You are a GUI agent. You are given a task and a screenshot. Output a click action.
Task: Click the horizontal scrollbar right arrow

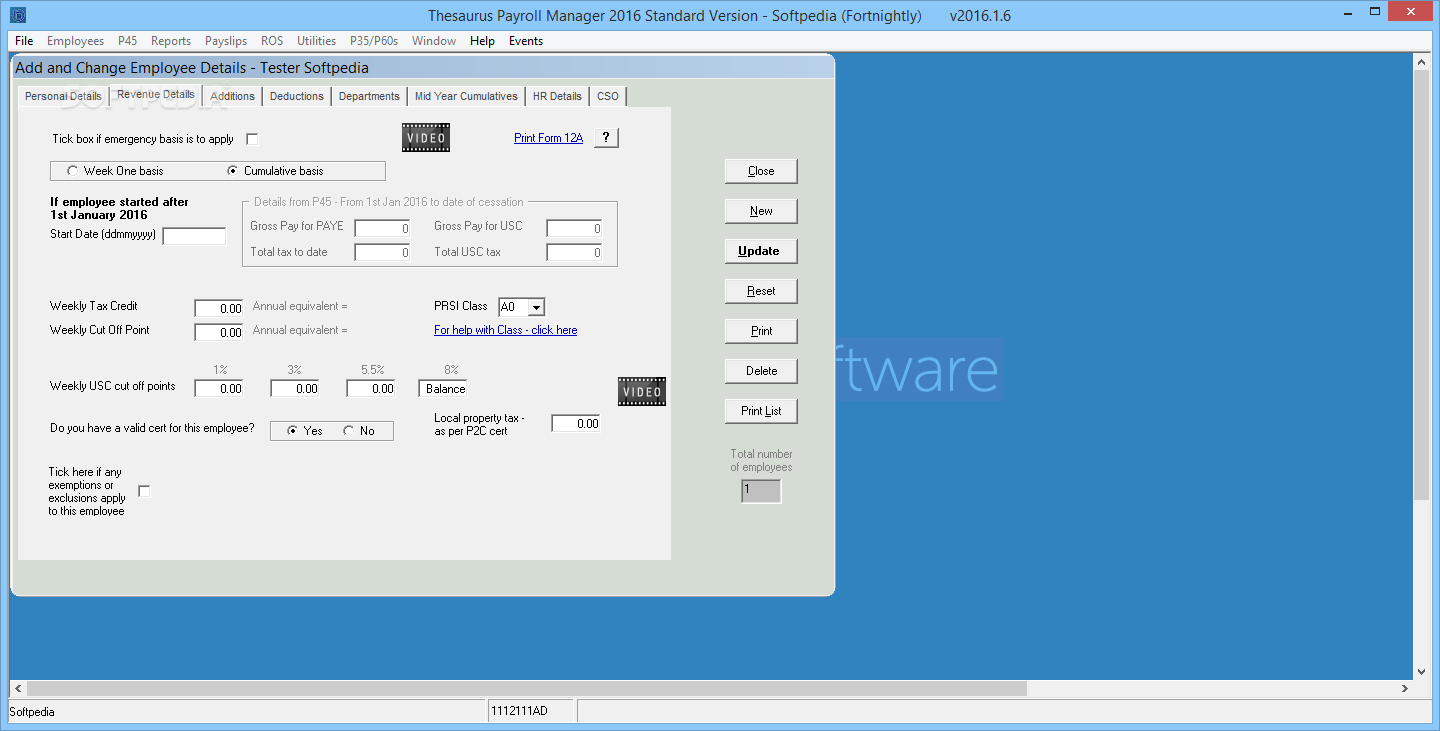pyautogui.click(x=1404, y=689)
